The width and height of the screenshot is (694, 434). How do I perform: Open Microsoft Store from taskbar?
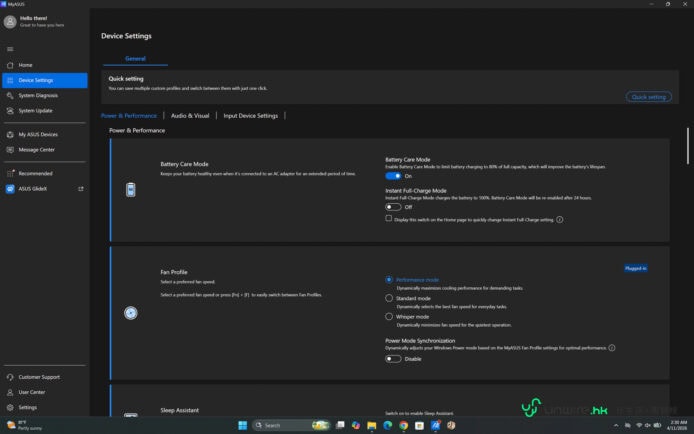(x=419, y=425)
